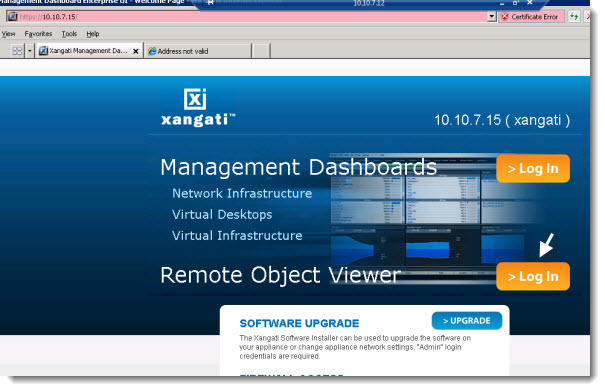Click the Quick Tabs grid icon
Image resolution: width=605 pixels, height=391 pixels.
point(17,51)
